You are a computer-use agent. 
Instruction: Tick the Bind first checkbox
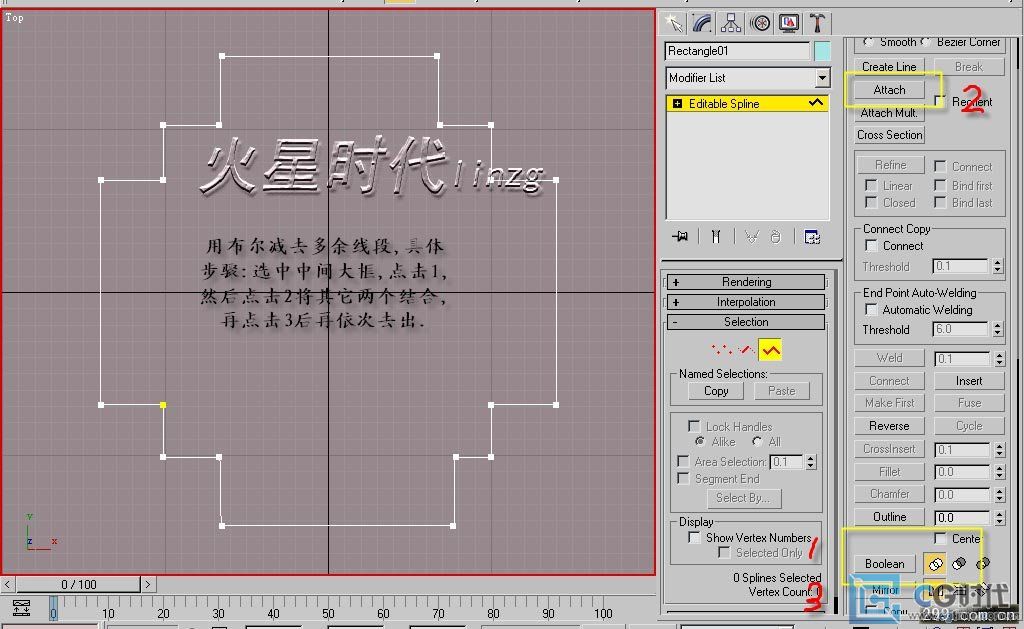pos(940,185)
